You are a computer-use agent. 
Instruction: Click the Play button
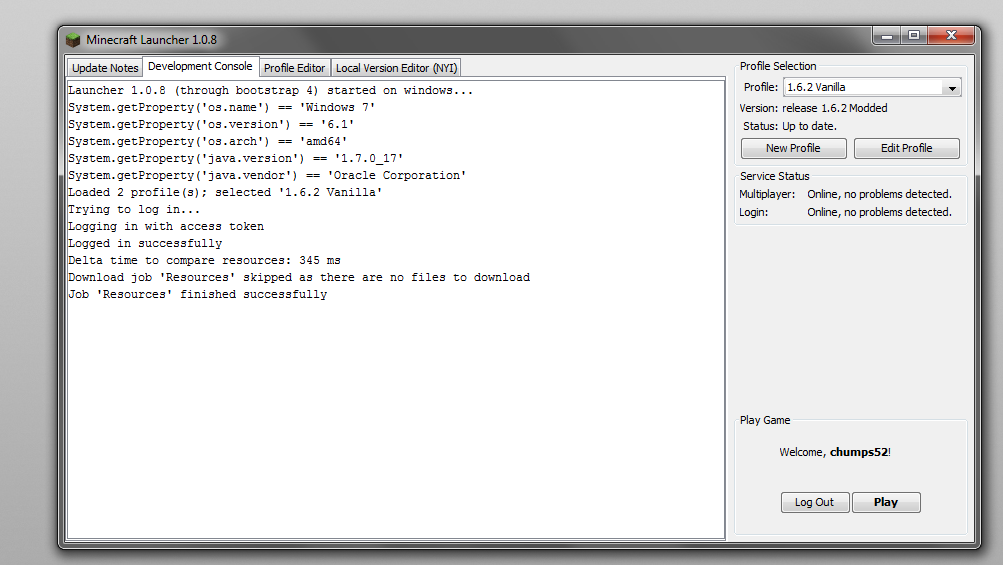point(886,502)
